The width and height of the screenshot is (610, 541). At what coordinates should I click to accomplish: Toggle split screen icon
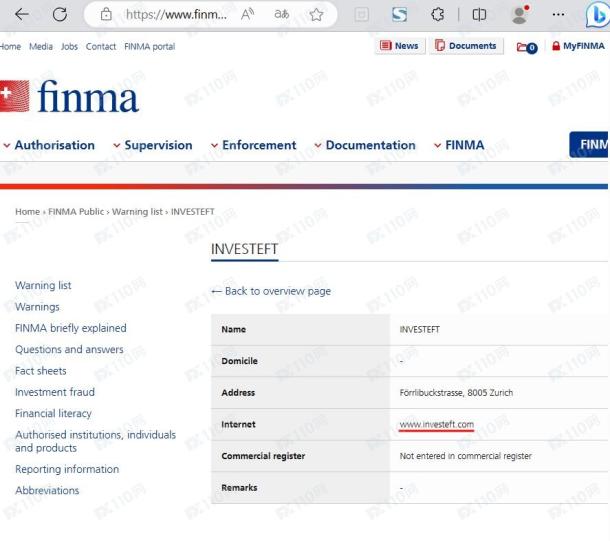[x=479, y=14]
